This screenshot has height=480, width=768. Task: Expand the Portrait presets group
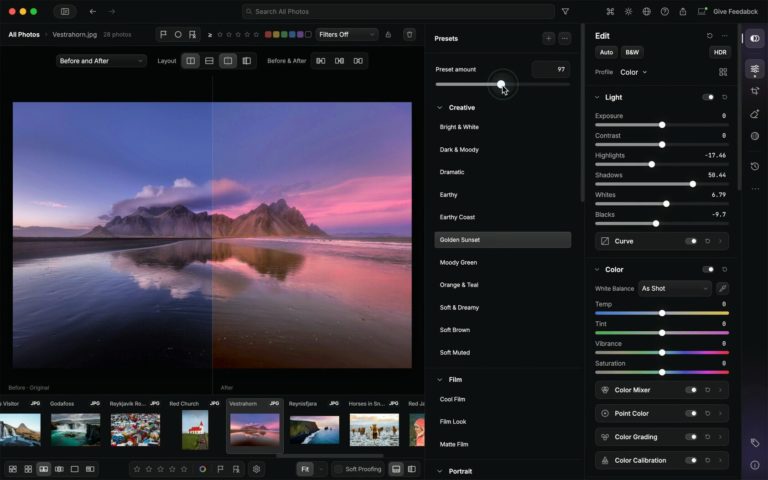[x=439, y=471]
